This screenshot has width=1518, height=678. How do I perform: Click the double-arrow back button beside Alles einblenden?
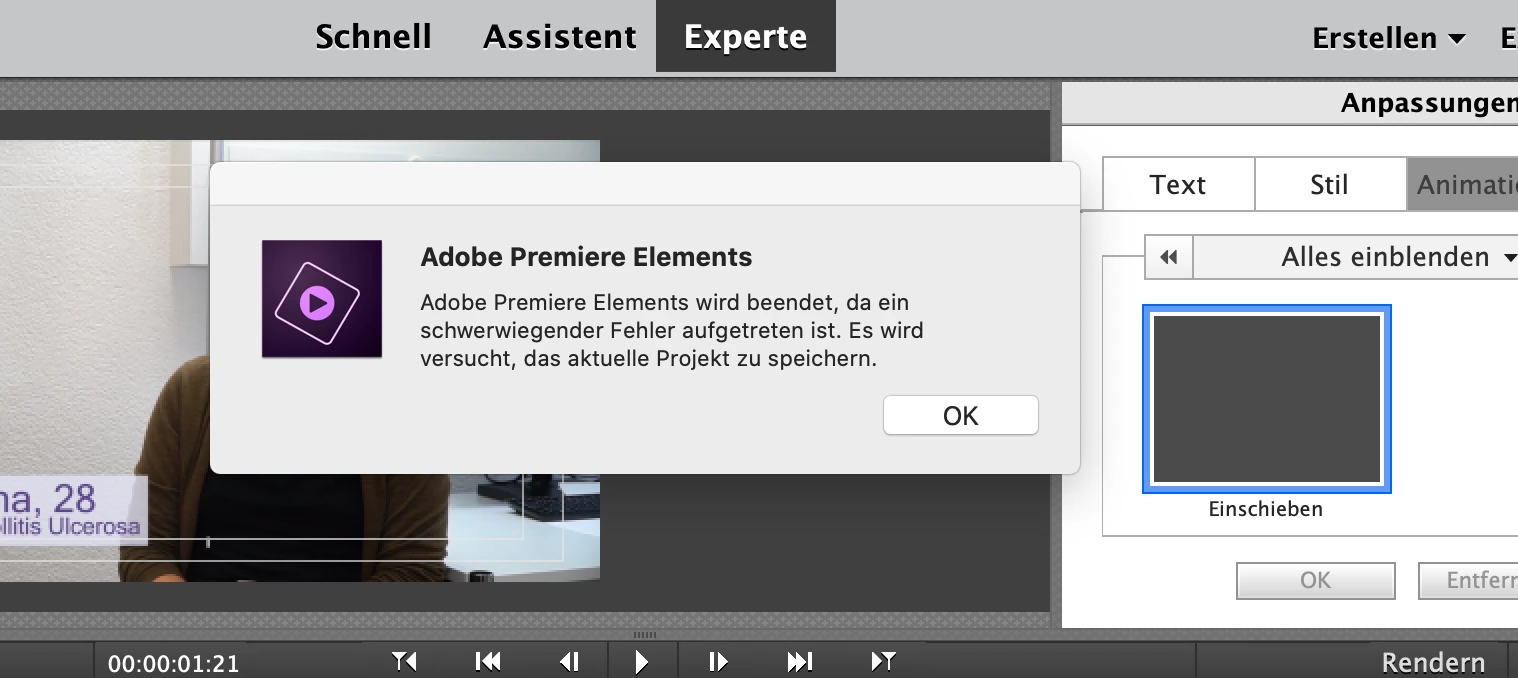pyautogui.click(x=1169, y=257)
